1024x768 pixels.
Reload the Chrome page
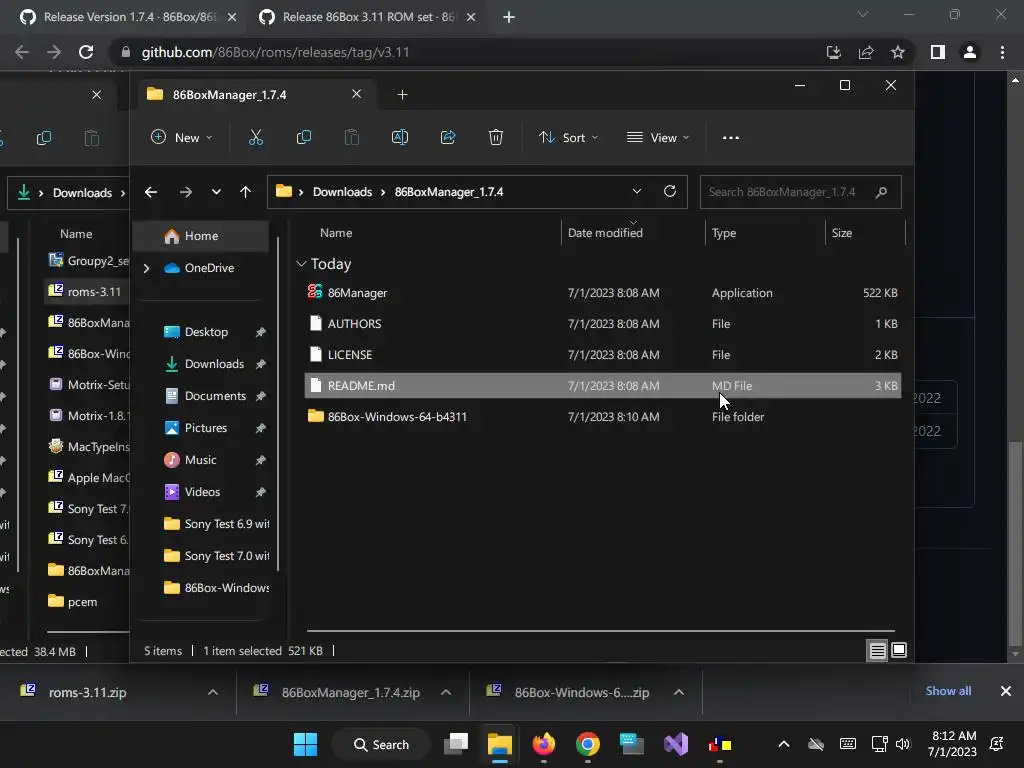86,52
